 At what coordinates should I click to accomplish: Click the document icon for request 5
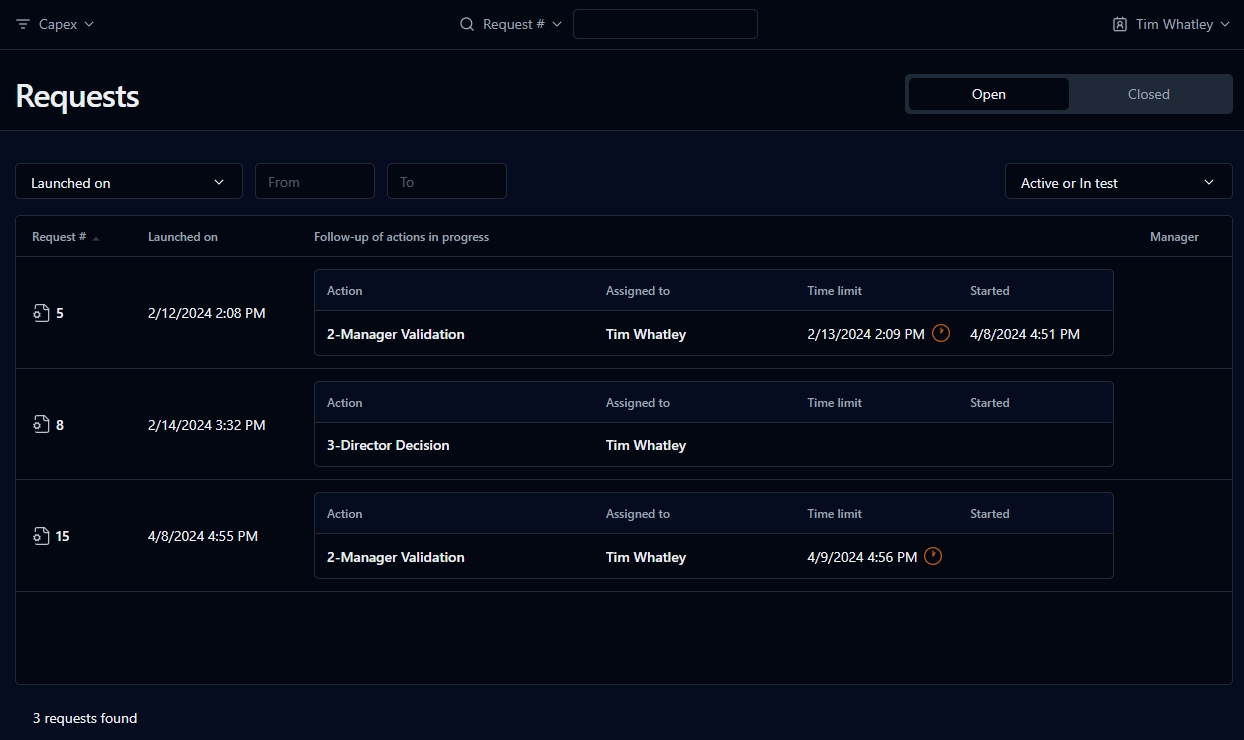click(x=41, y=313)
